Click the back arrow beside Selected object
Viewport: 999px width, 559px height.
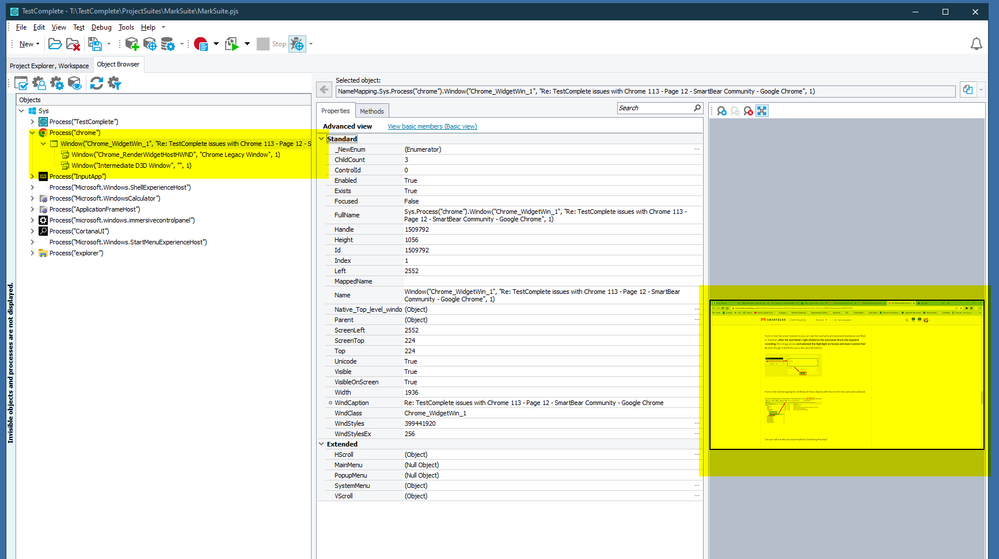[324, 90]
